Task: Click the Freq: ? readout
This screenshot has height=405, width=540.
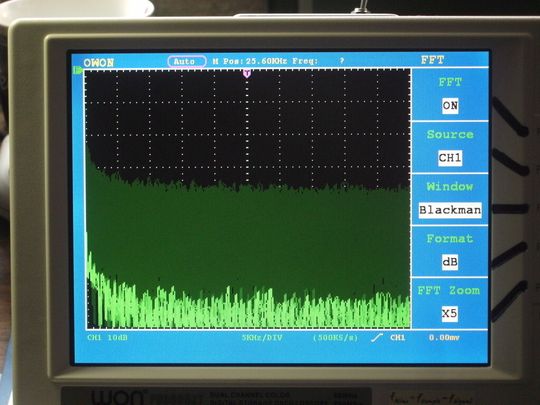Action: click(318, 61)
